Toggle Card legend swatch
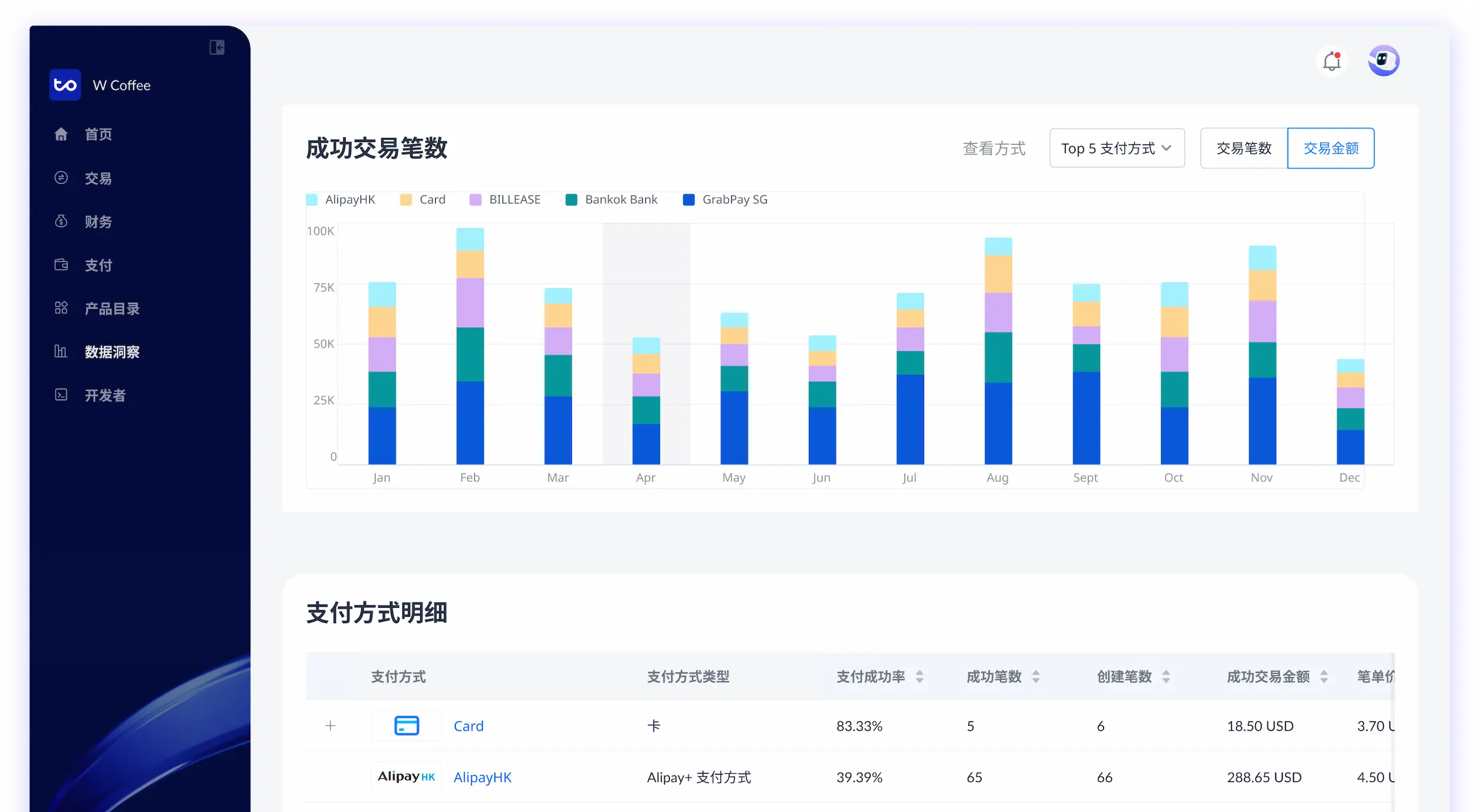1480x812 pixels. pos(406,199)
